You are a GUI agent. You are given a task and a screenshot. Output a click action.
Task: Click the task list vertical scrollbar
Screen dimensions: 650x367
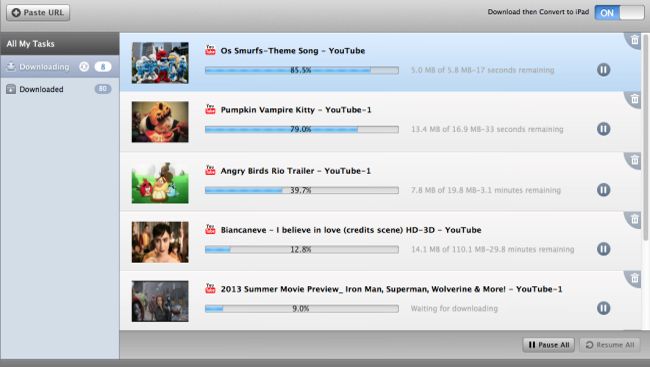click(646, 137)
